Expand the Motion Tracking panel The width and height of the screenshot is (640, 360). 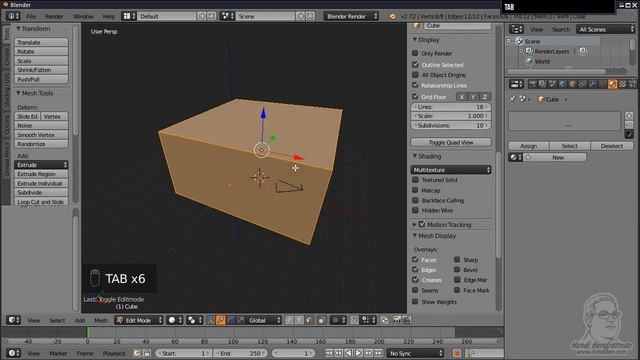coord(415,224)
